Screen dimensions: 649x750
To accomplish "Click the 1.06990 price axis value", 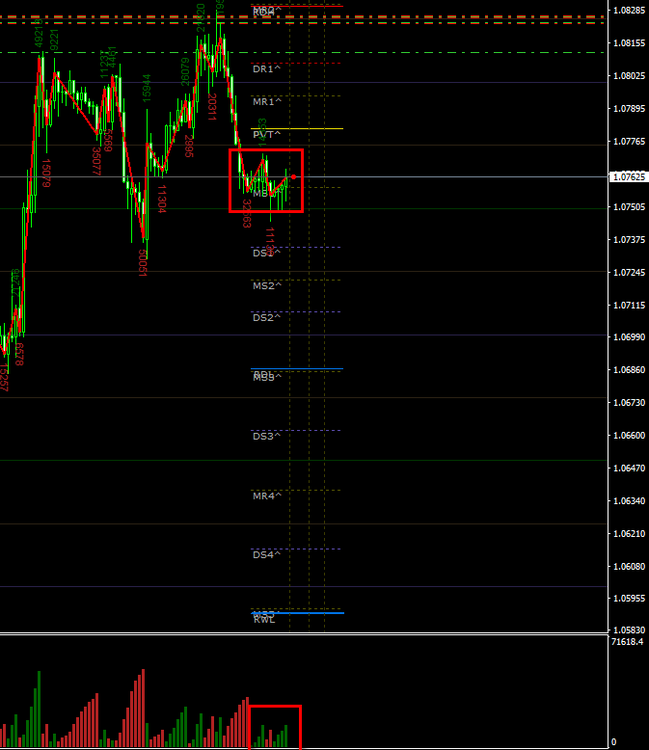I will coord(629,337).
